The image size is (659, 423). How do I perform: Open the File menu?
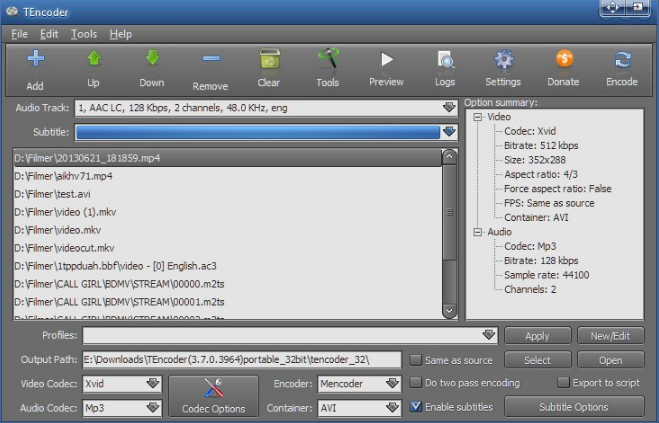pos(19,34)
